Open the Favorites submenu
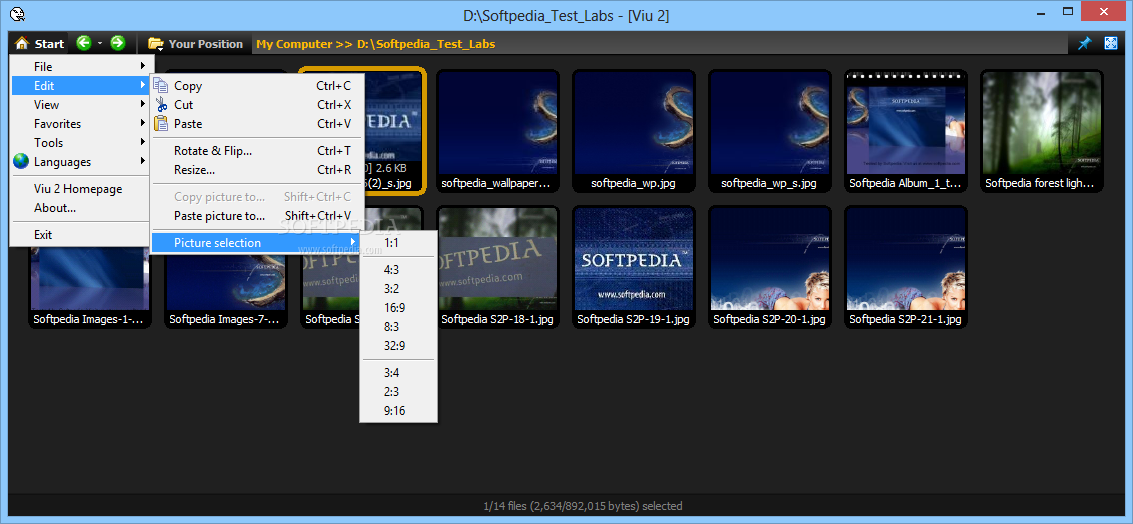The width and height of the screenshot is (1133, 524). pos(79,124)
